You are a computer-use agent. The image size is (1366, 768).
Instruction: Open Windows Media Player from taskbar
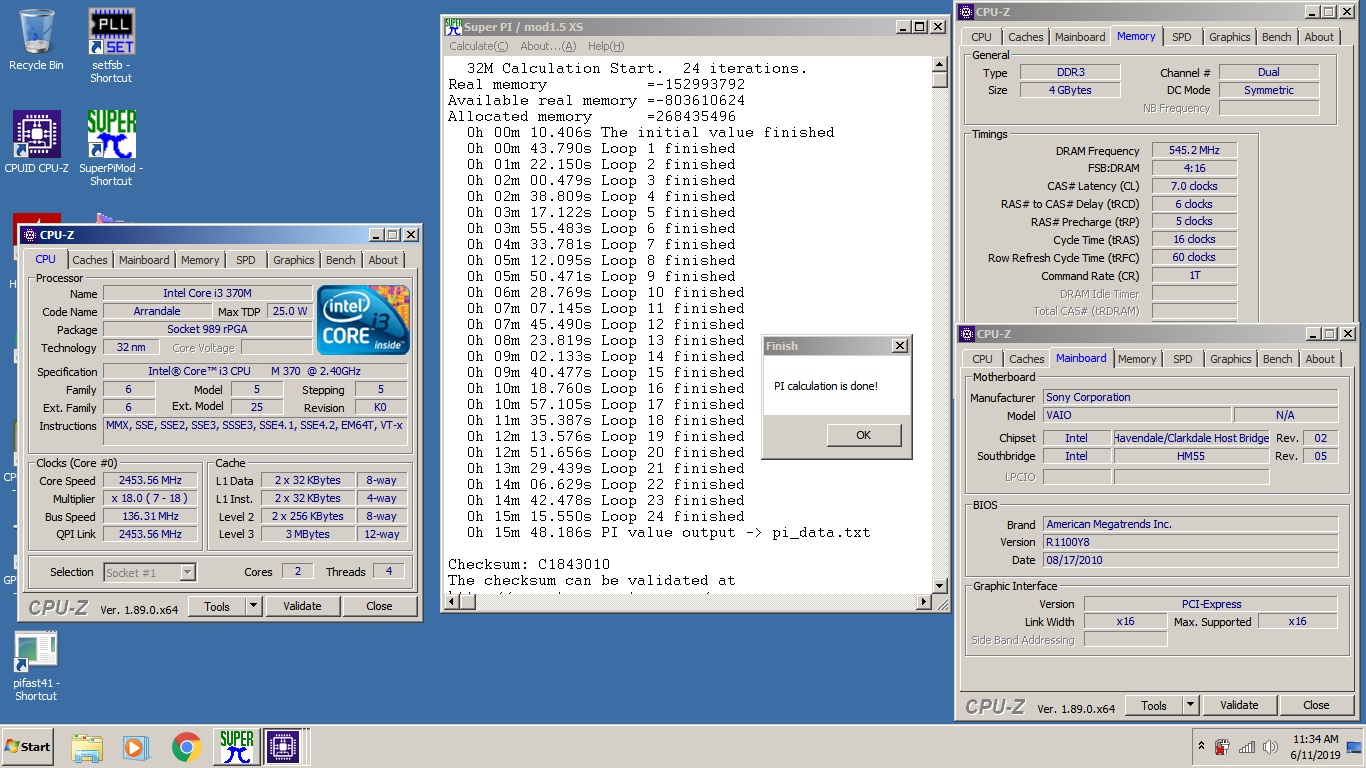(x=135, y=747)
